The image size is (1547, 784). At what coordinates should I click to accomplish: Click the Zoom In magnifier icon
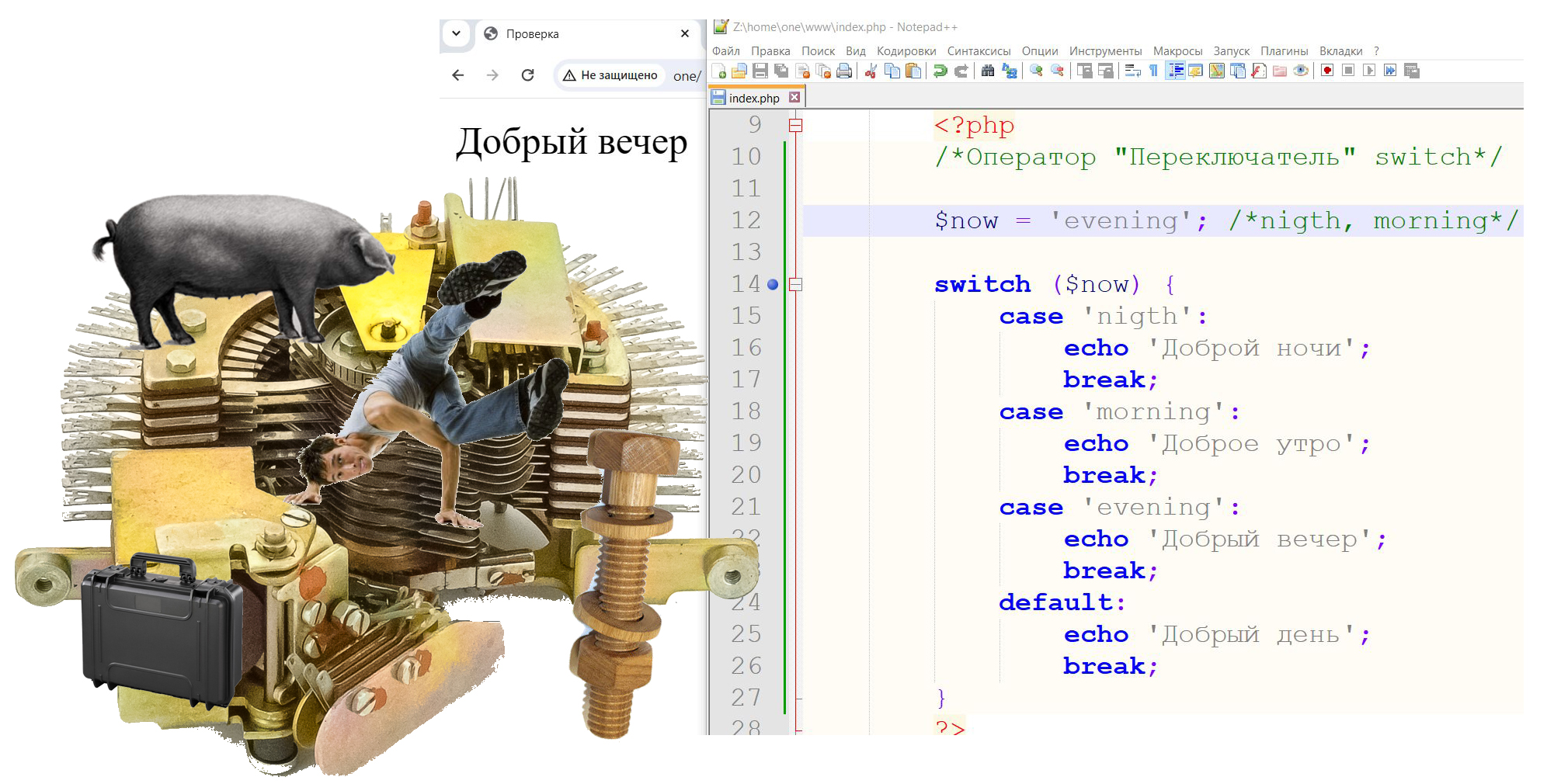tap(1036, 71)
